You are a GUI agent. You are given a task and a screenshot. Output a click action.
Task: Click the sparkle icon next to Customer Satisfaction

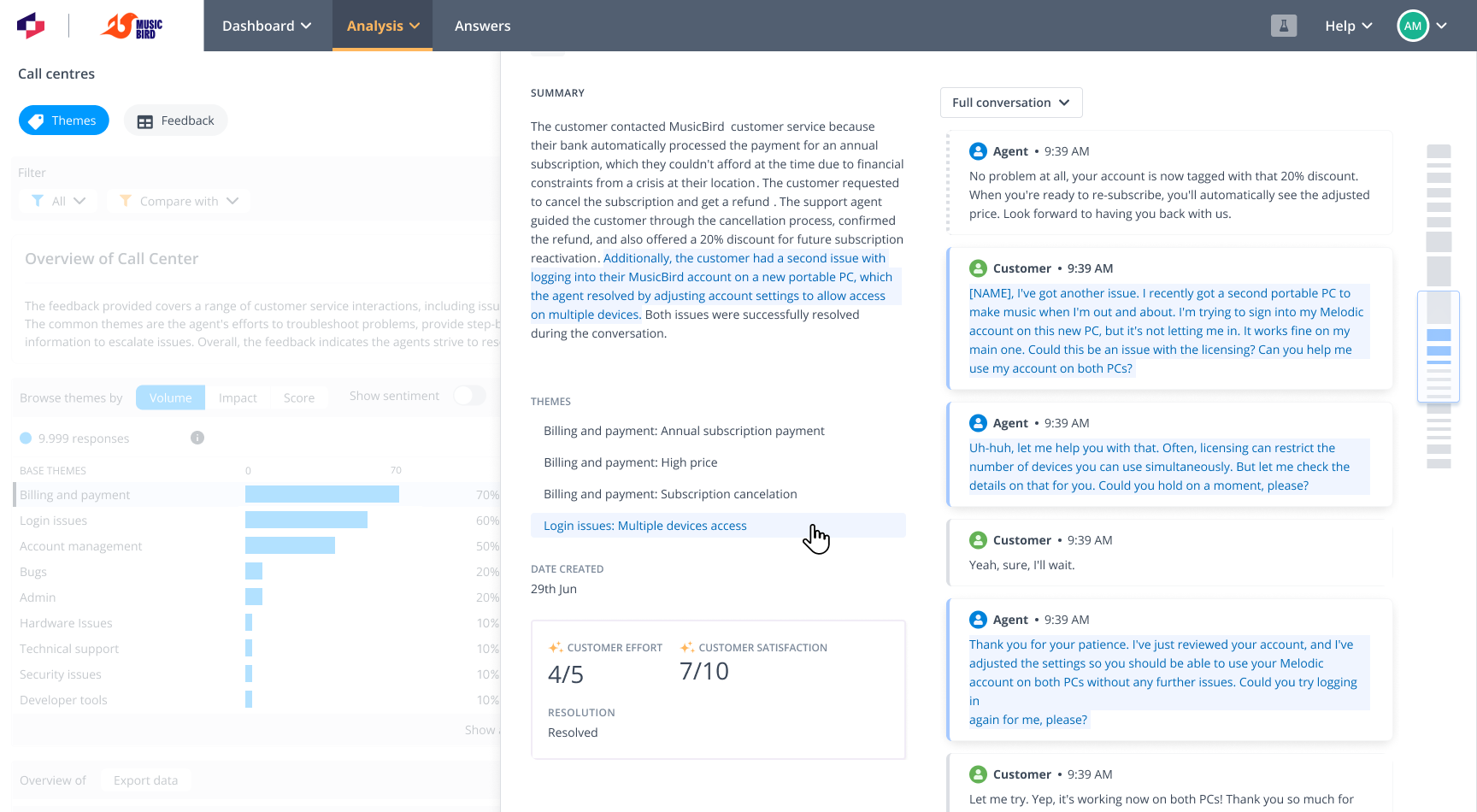point(687,647)
